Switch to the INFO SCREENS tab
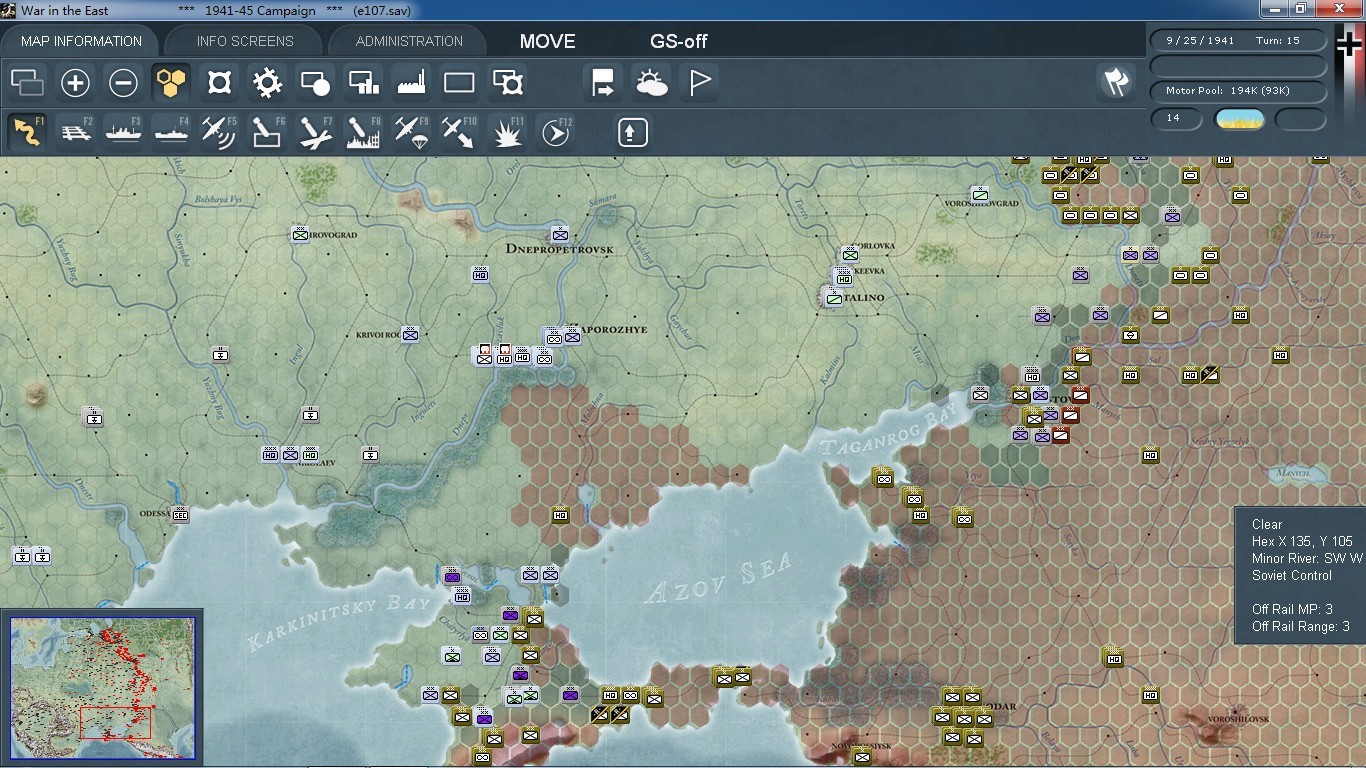Screen dimensions: 1366x768 245,41
